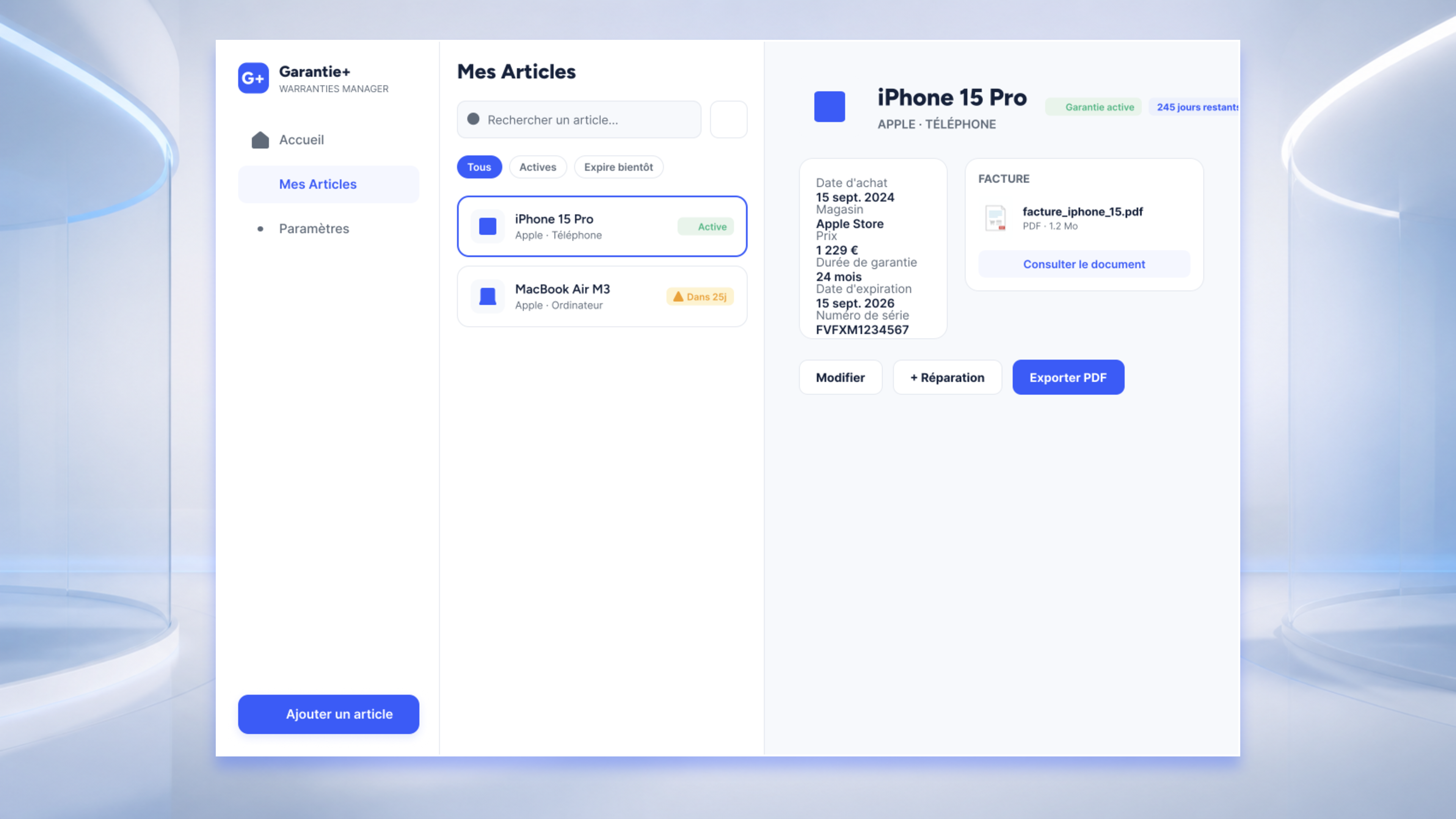1456x819 pixels.
Task: Click the Garantie active badge
Action: point(1093,107)
